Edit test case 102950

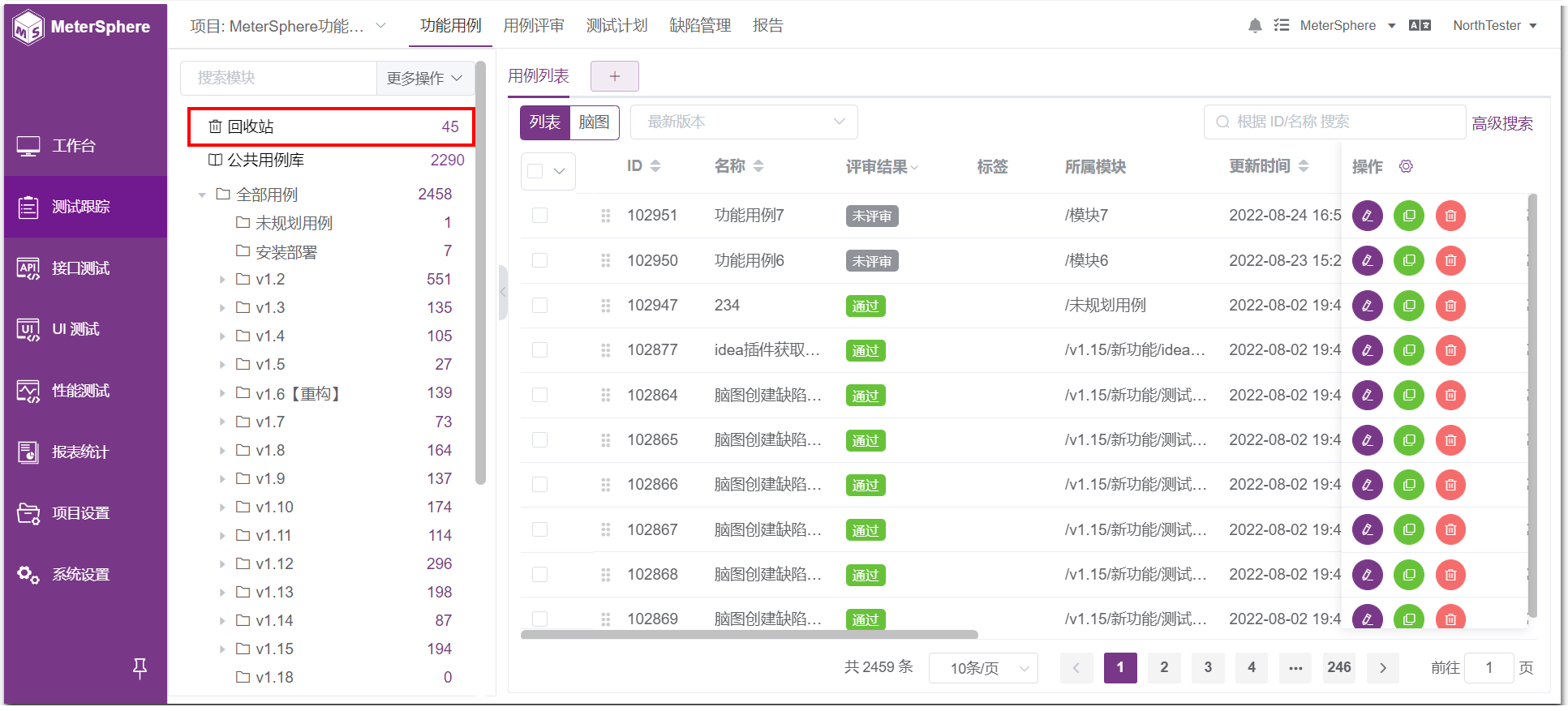1368,260
